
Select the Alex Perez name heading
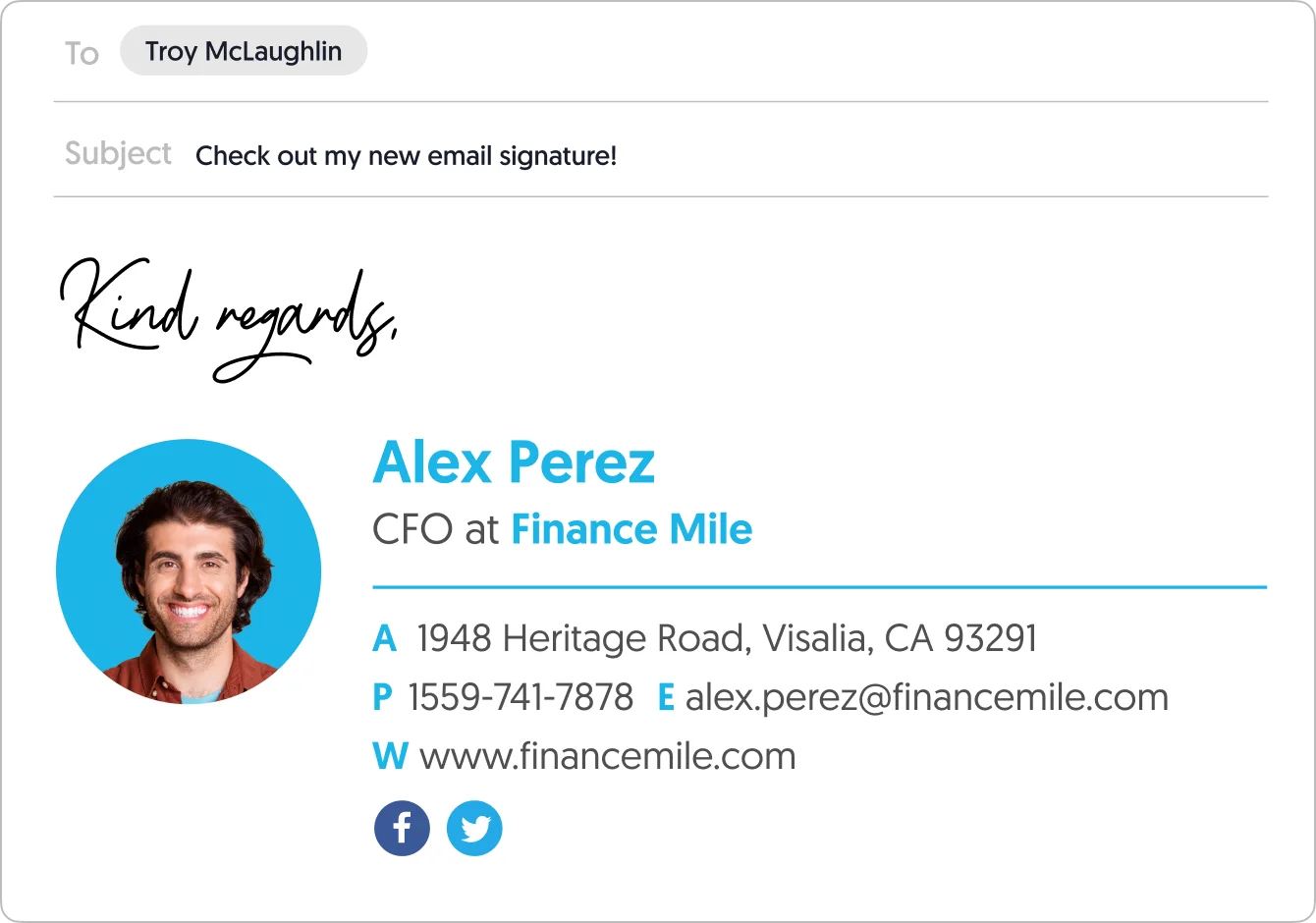514,463
